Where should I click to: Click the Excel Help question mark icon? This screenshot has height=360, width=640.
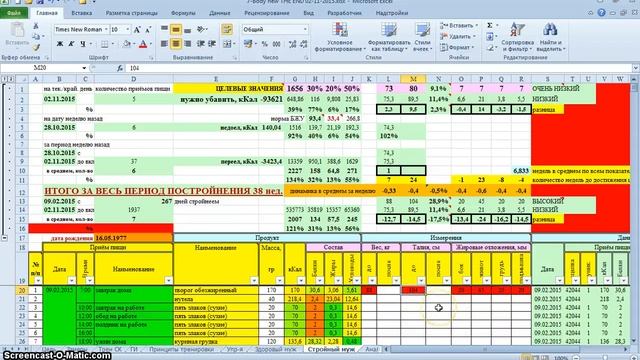(x=601, y=13)
